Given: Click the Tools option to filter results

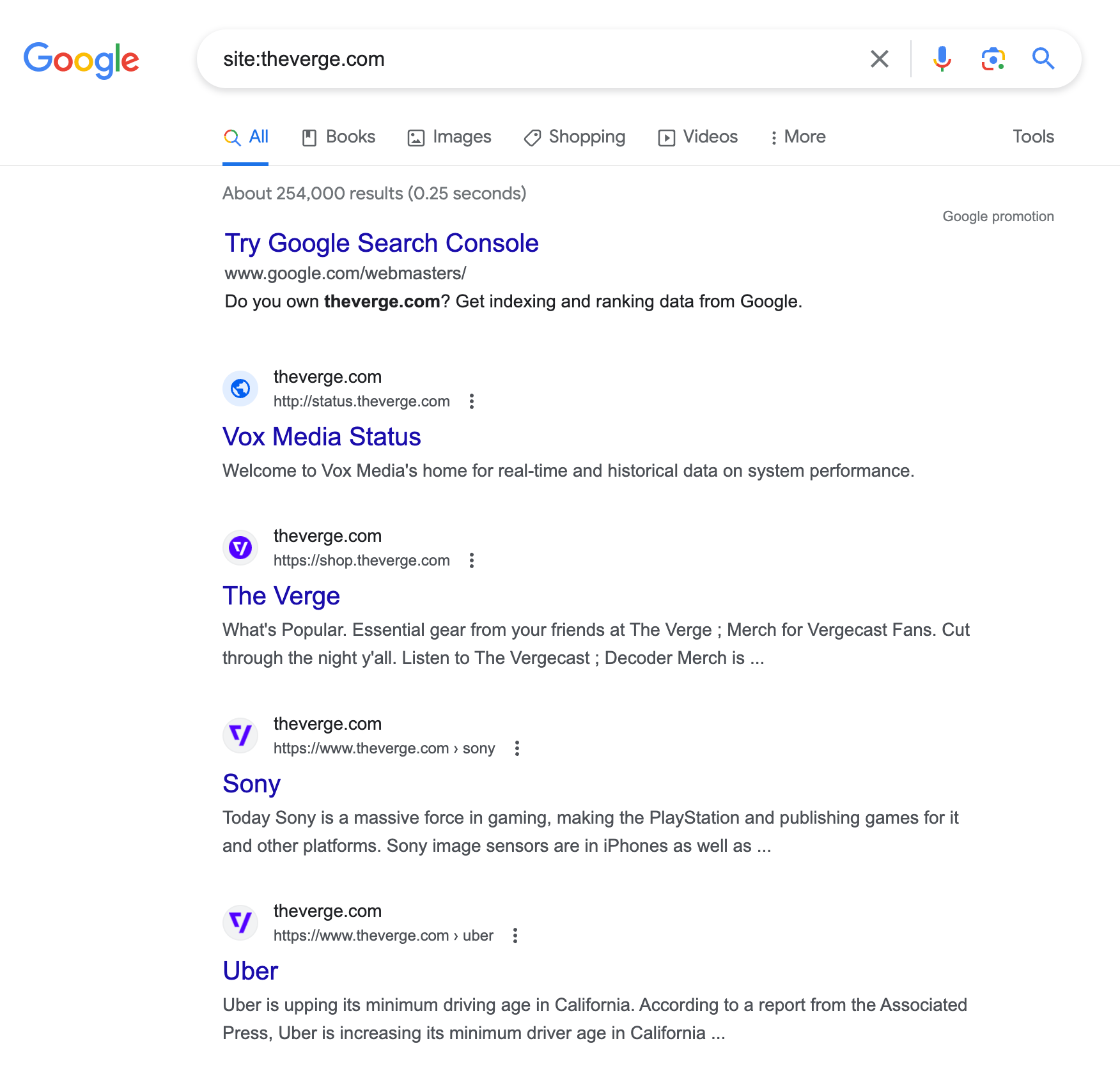Looking at the screenshot, I should point(1032,136).
